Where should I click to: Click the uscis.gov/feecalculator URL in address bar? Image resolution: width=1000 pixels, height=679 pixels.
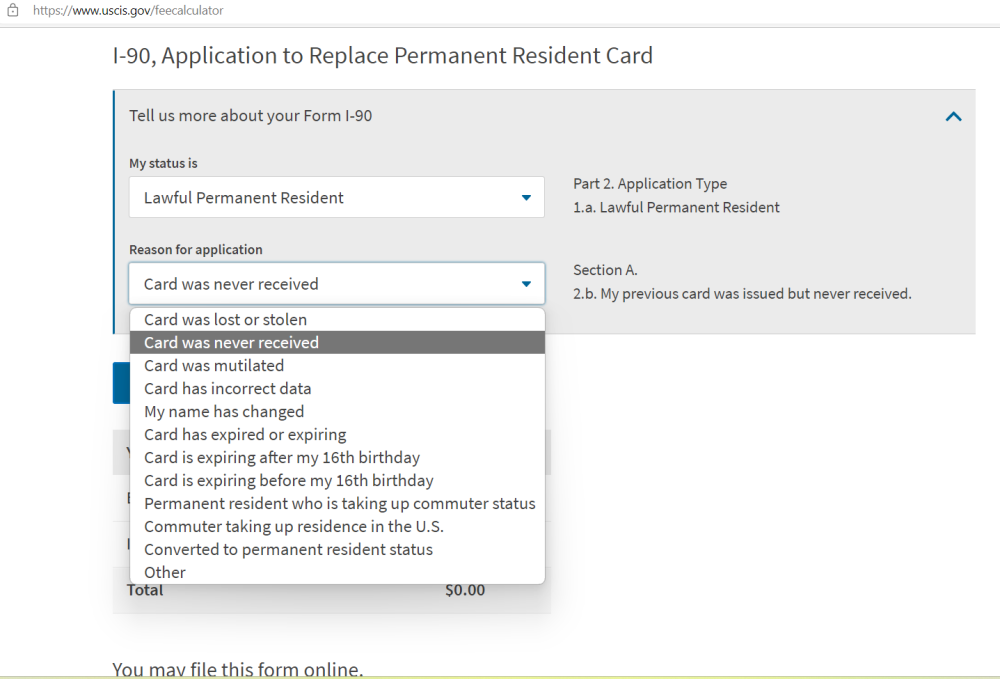tap(128, 10)
